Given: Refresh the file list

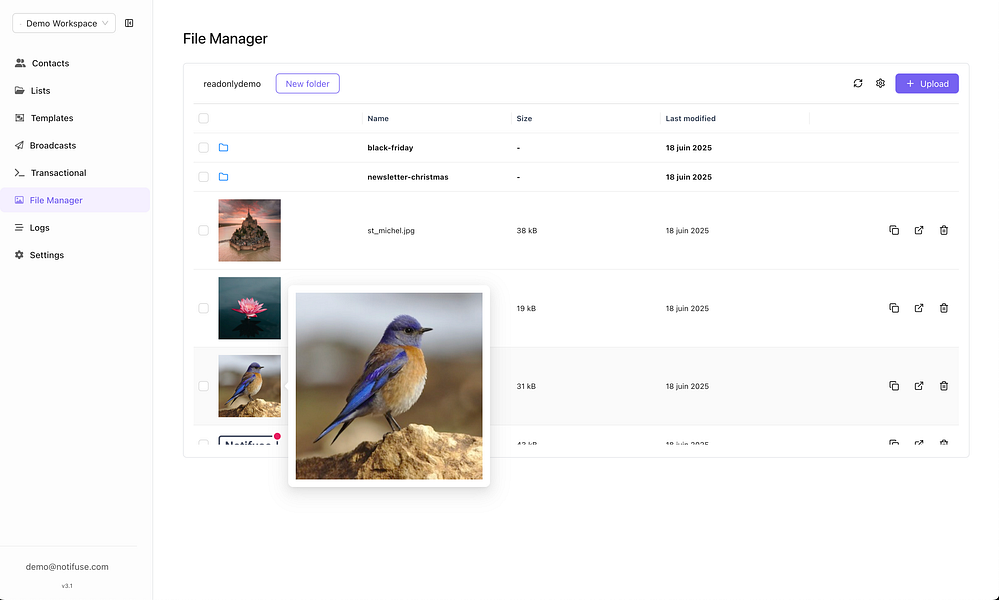Looking at the screenshot, I should pyautogui.click(x=858, y=83).
